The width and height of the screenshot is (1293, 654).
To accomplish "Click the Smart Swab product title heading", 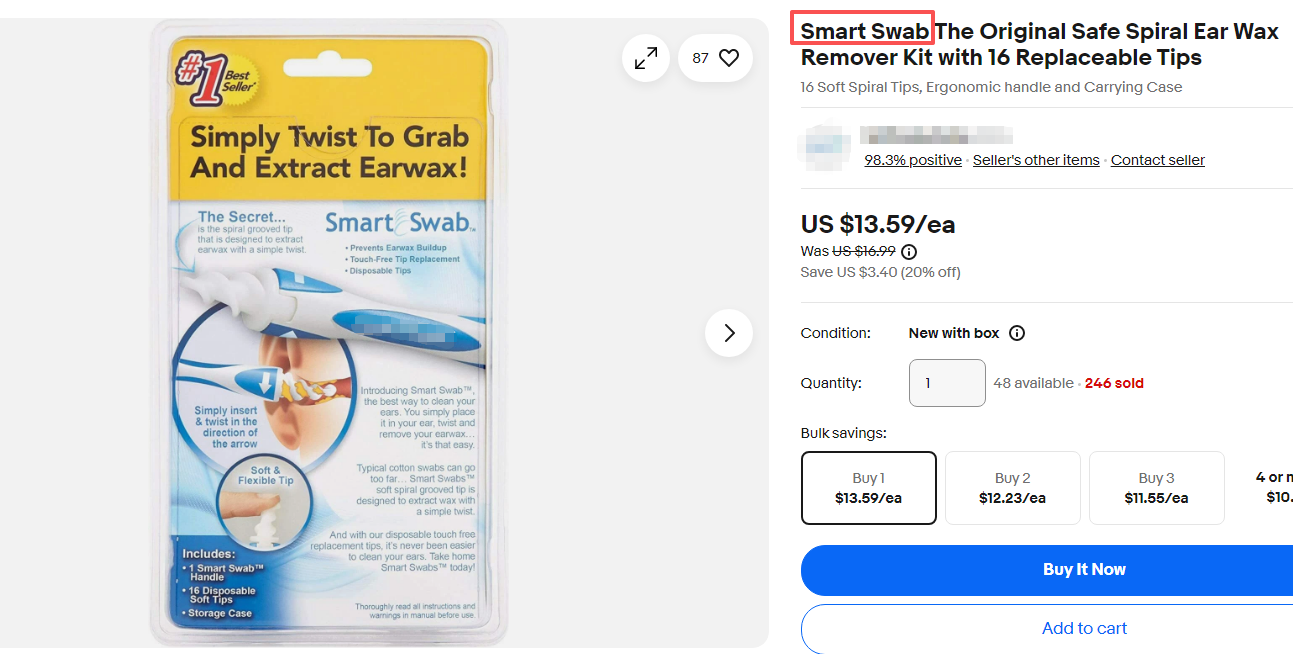I will 1040,44.
